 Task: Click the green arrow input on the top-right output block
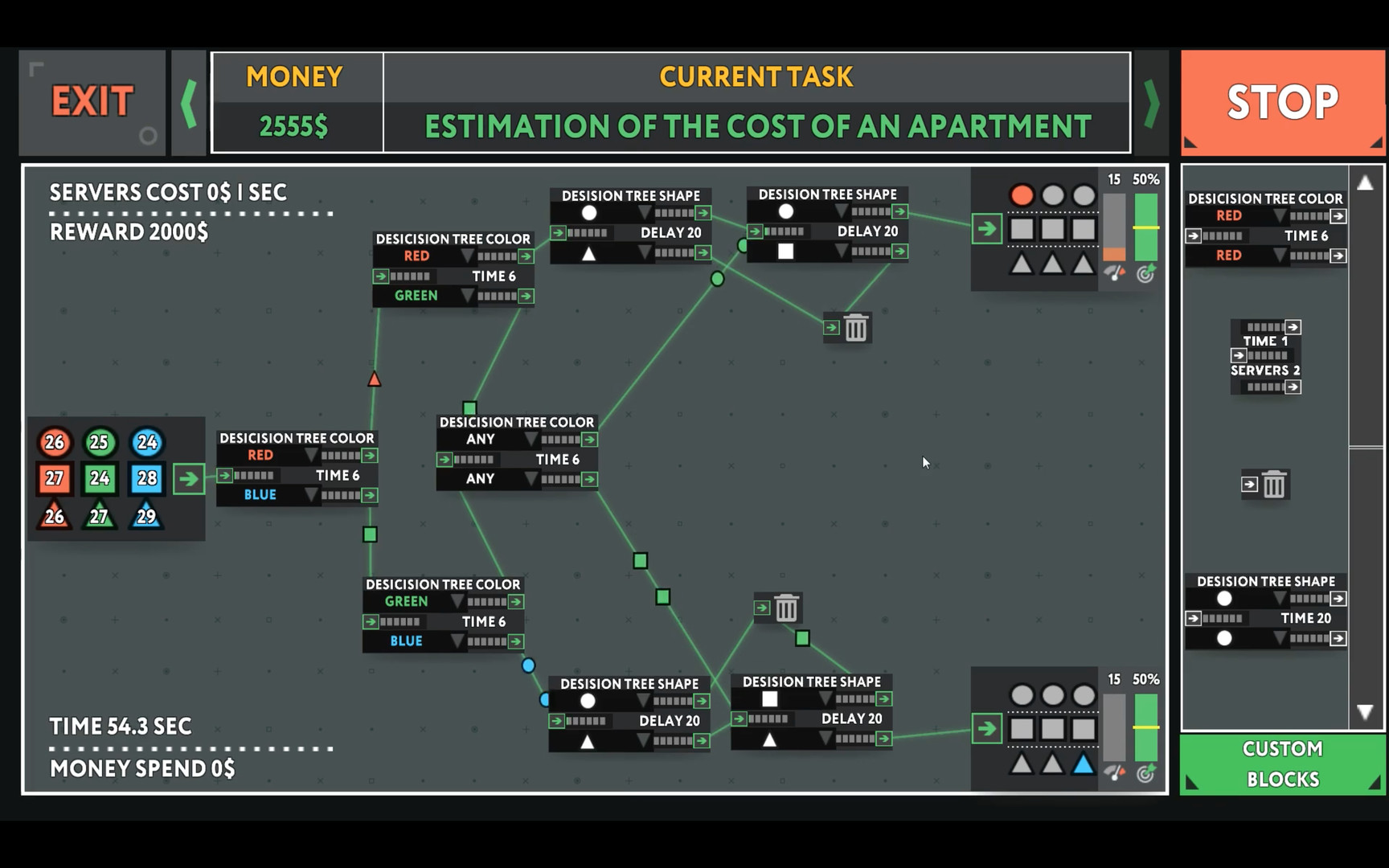(x=986, y=228)
